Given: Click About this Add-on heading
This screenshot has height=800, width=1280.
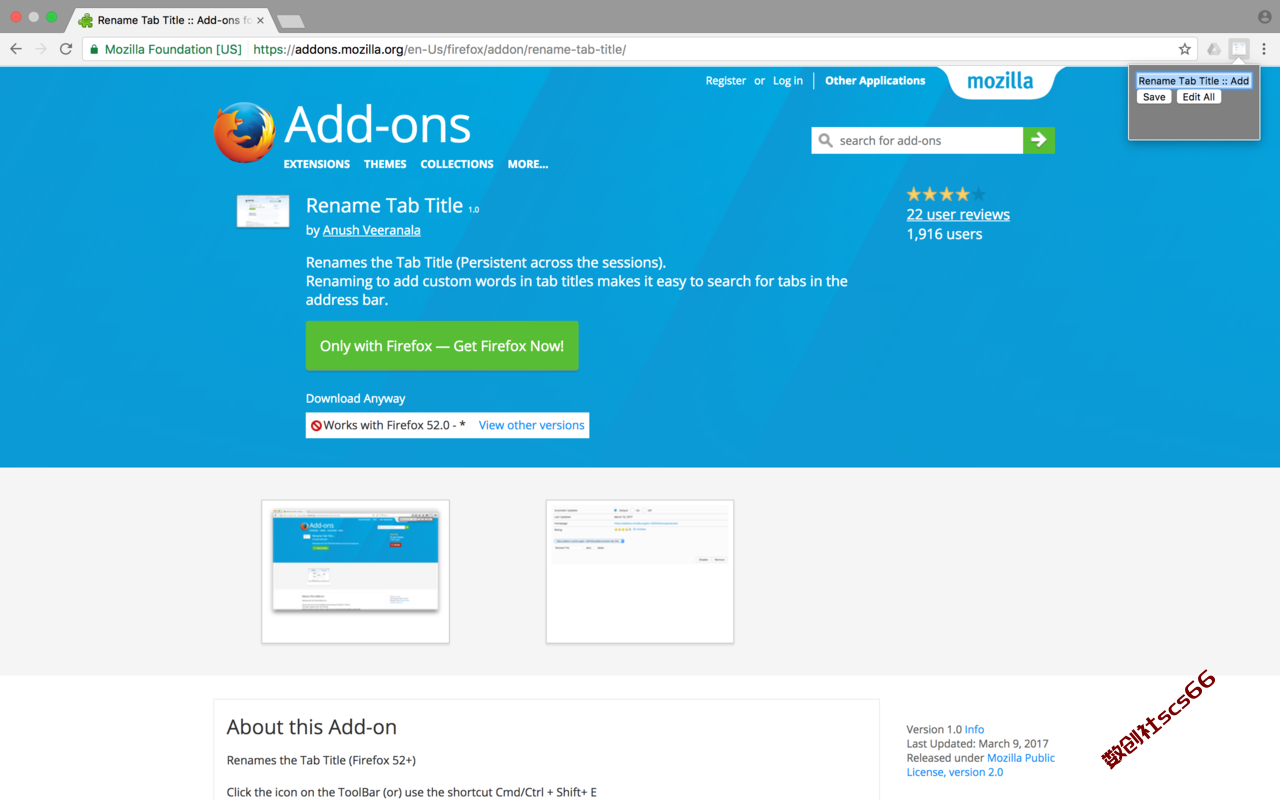Looking at the screenshot, I should 312,727.
